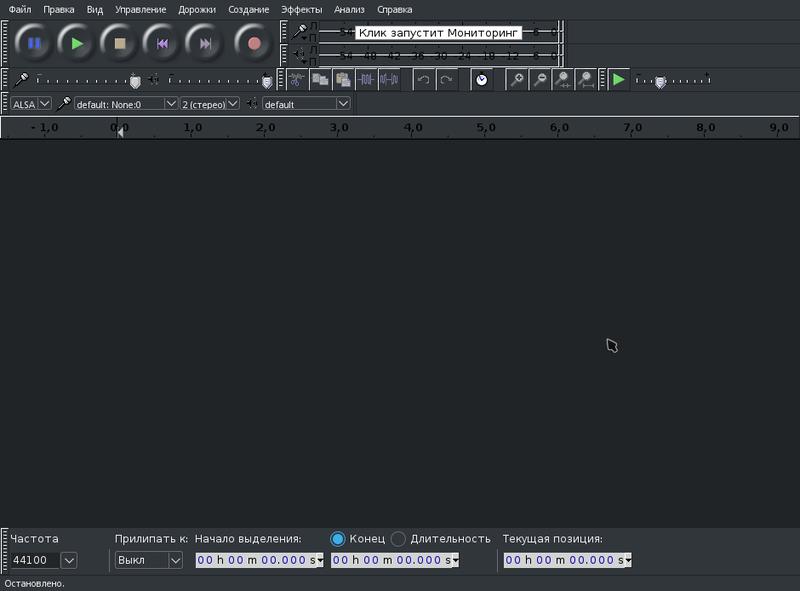
Task: Open the Эффекты menu
Action: click(302, 10)
